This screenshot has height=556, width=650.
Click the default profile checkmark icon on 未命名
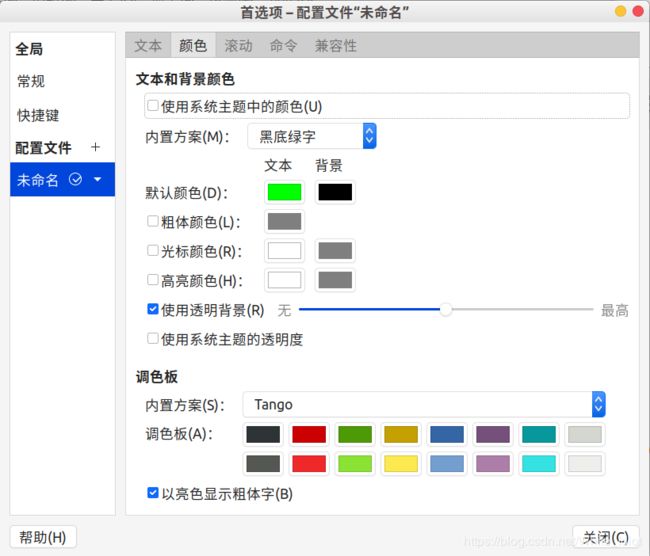tap(75, 179)
